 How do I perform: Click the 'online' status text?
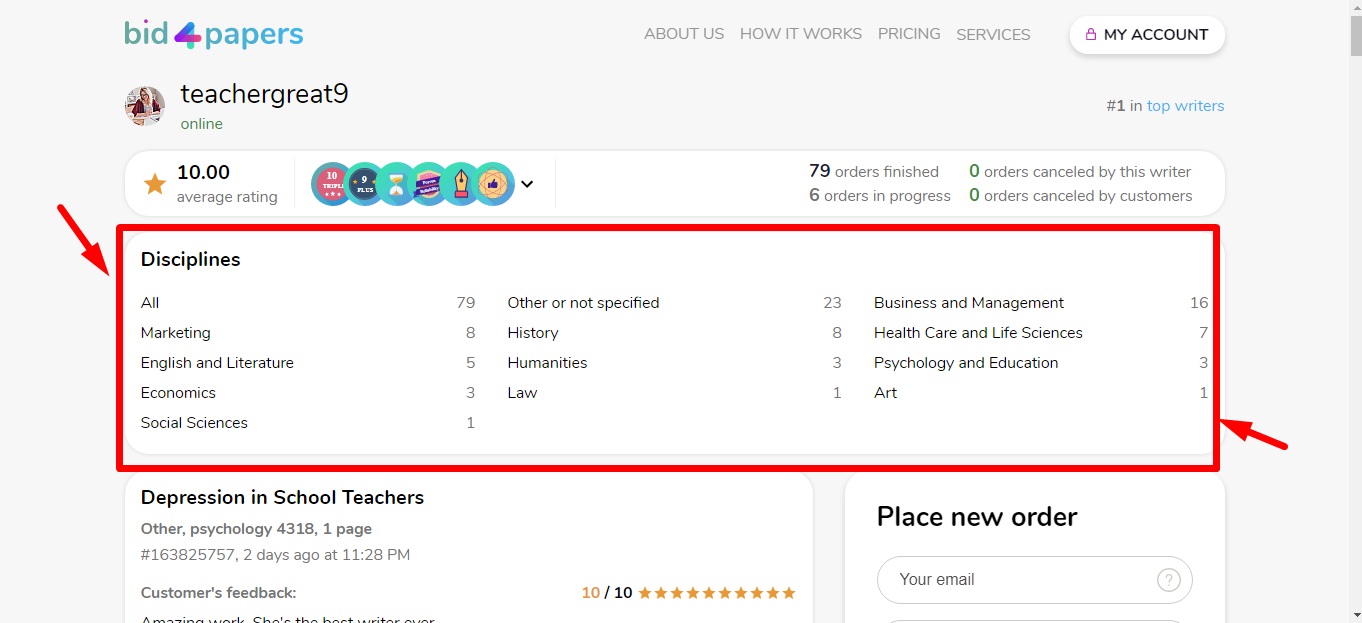coord(202,124)
